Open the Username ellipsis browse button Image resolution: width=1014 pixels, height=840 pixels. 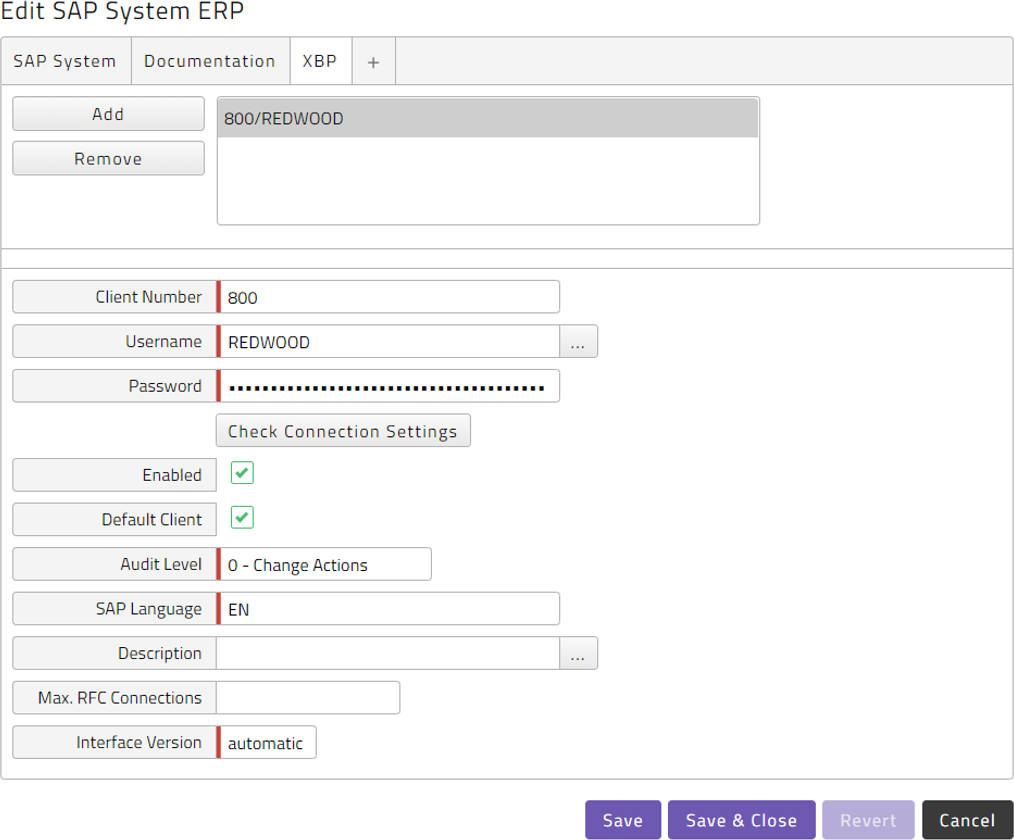[578, 341]
